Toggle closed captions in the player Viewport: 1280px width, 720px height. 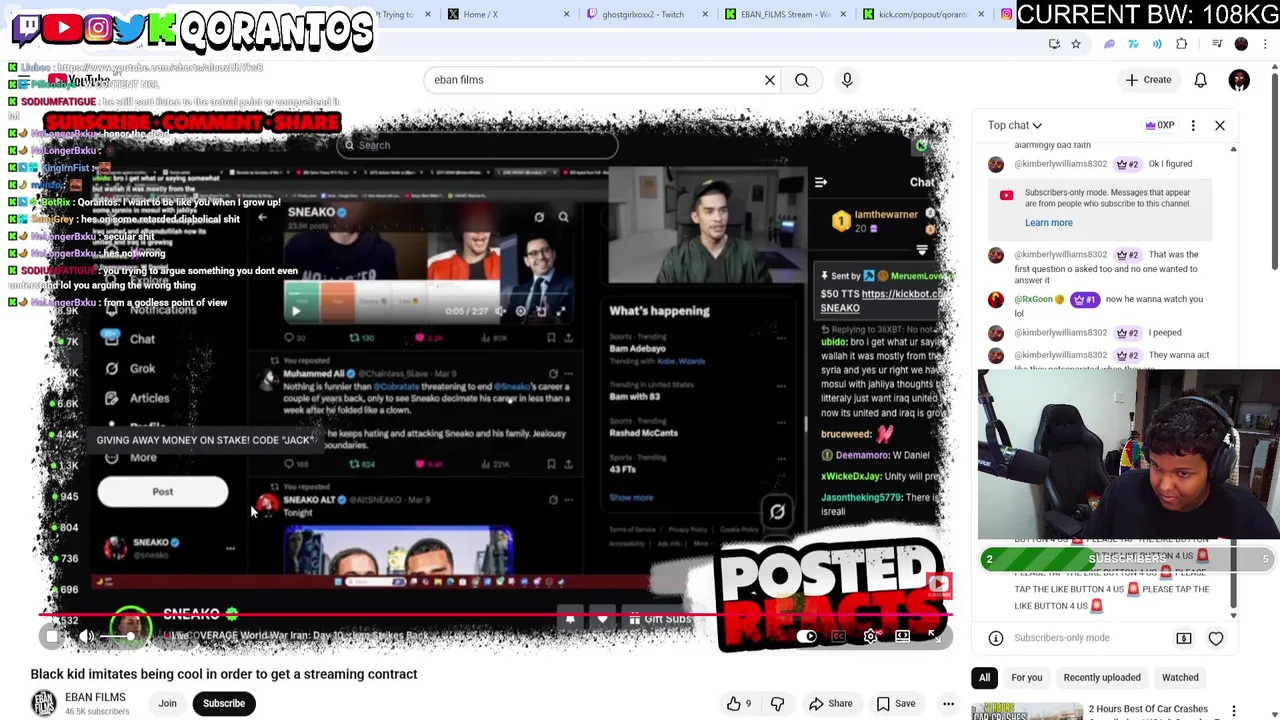[x=839, y=636]
